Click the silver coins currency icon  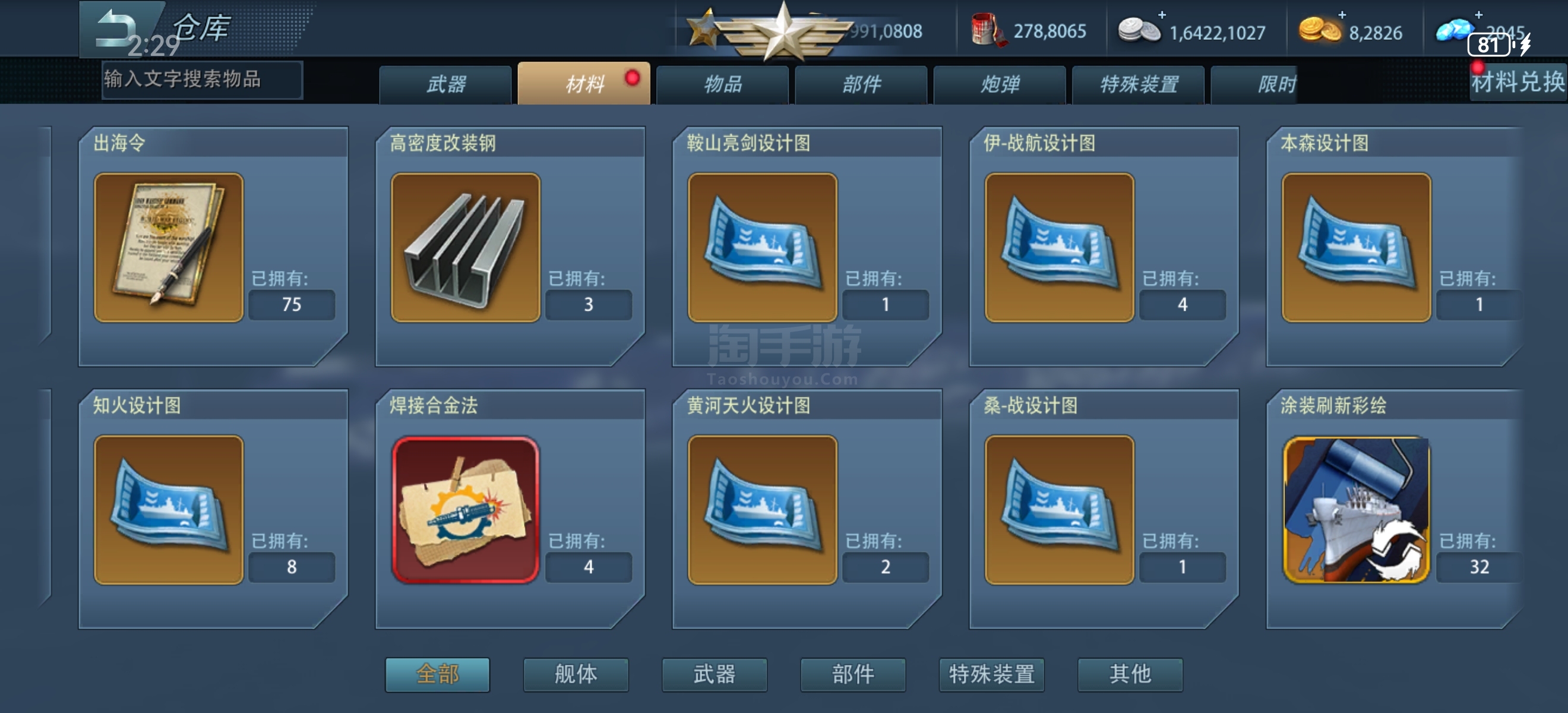[1139, 30]
